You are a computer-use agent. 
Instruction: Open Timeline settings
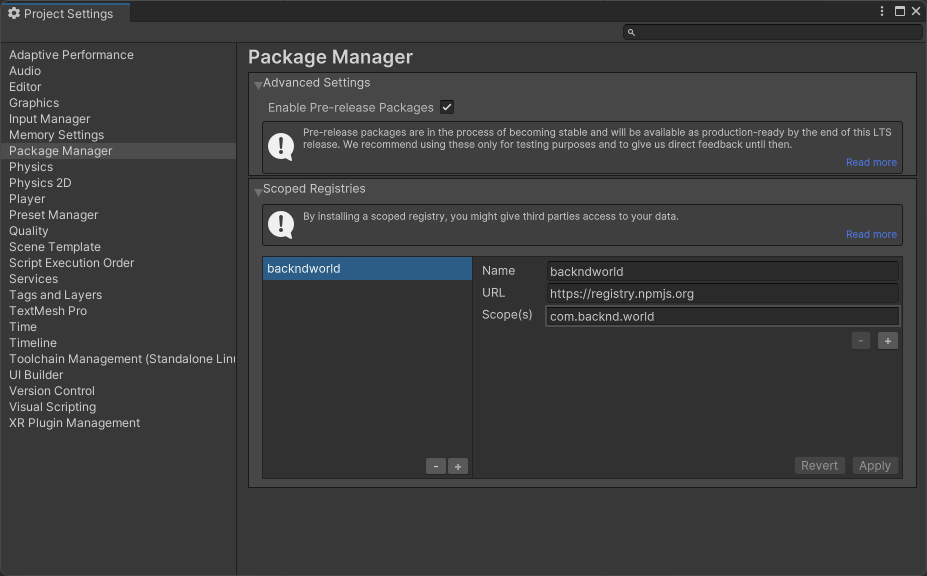click(x=118, y=342)
